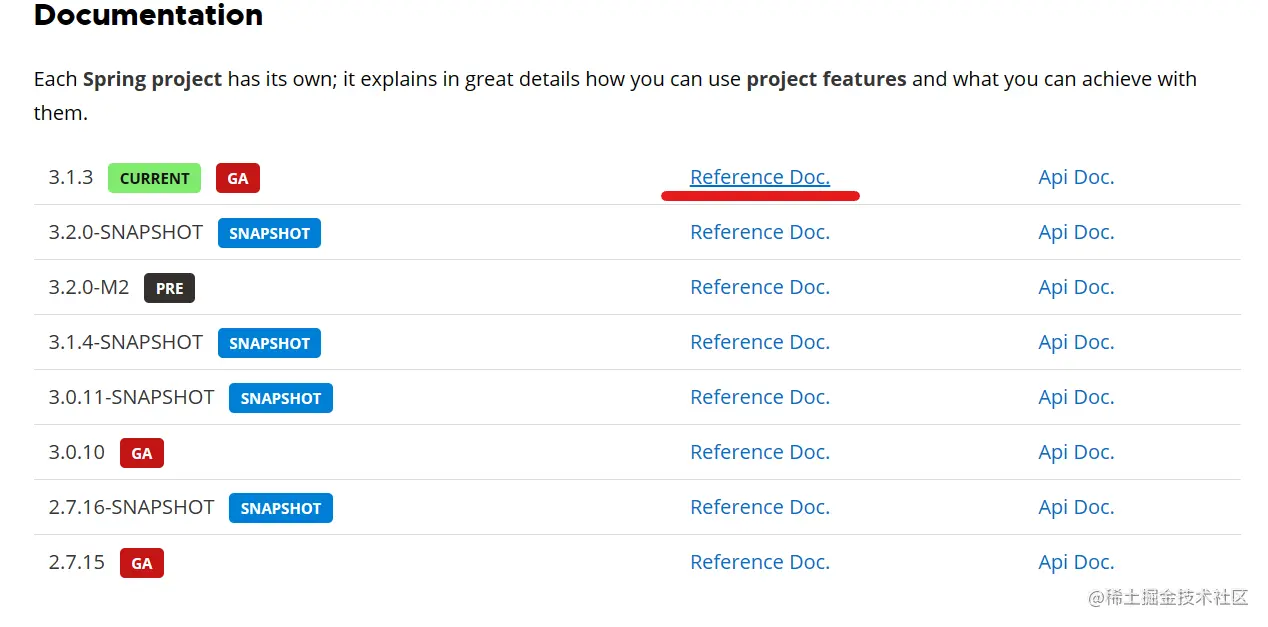The height and width of the screenshot is (627, 1268).
Task: Select the 3.1.3 version number text
Action: coord(71,177)
